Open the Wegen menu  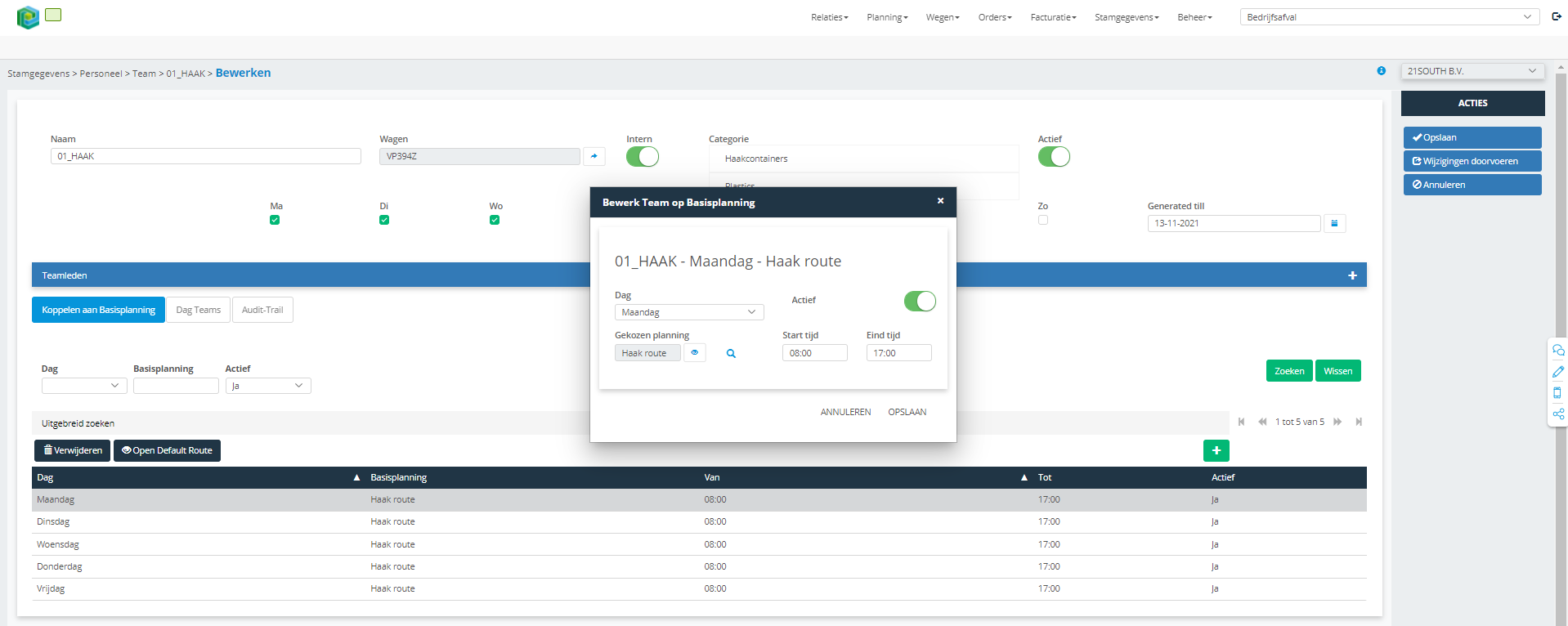tap(943, 17)
